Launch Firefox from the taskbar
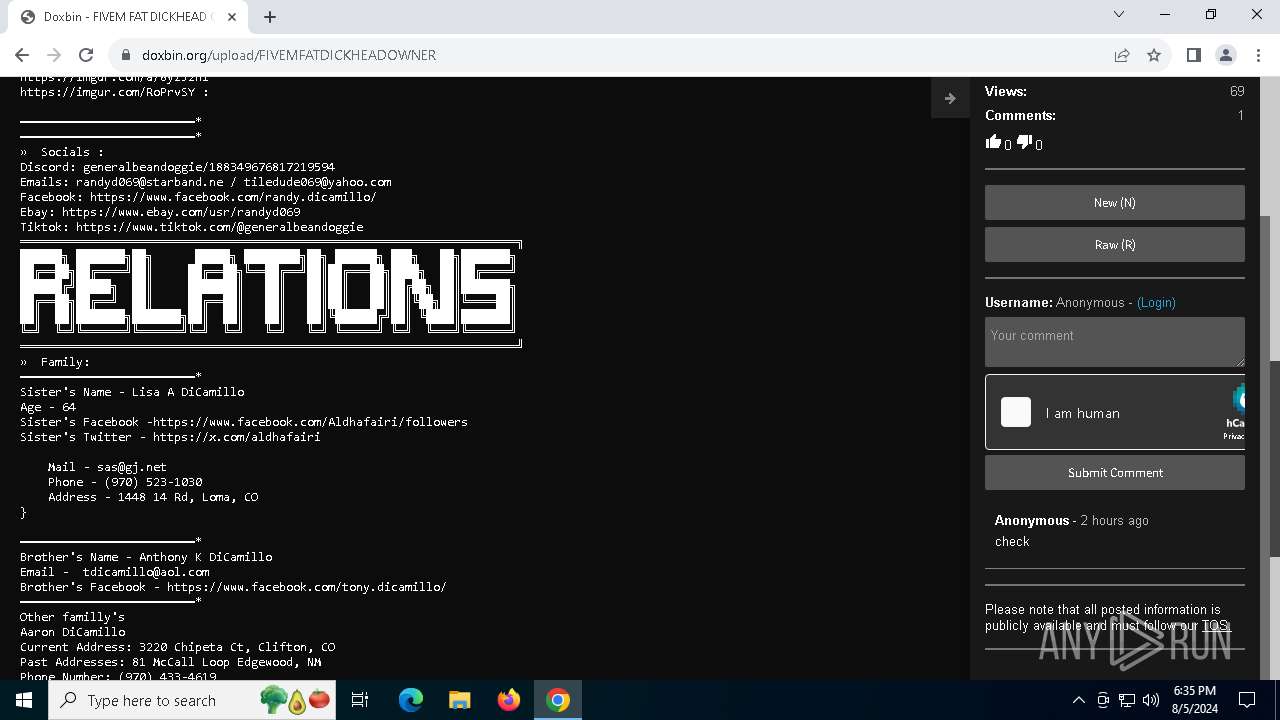This screenshot has width=1280, height=720. (509, 700)
